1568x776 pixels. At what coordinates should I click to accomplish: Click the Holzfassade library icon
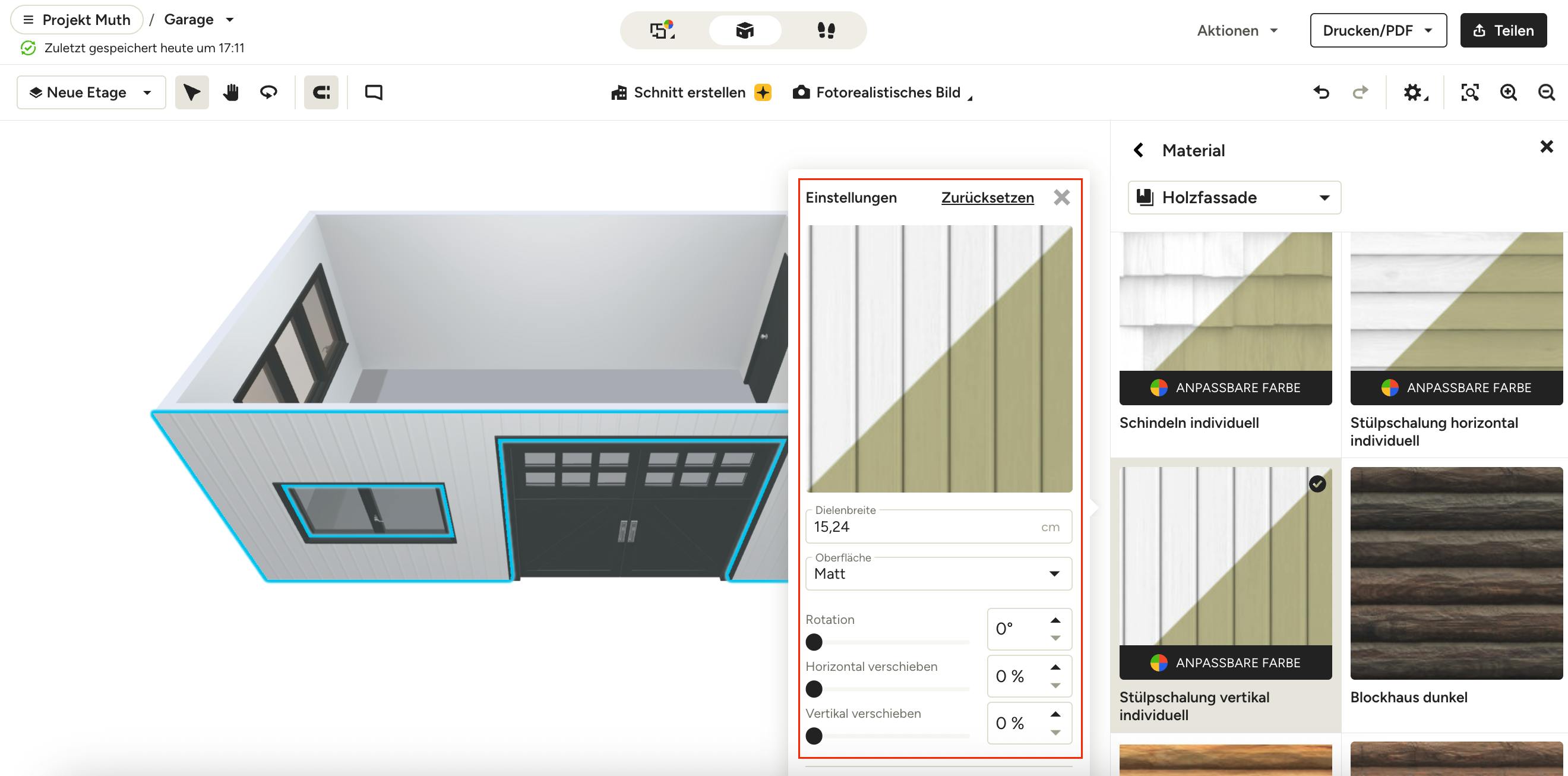point(1145,197)
